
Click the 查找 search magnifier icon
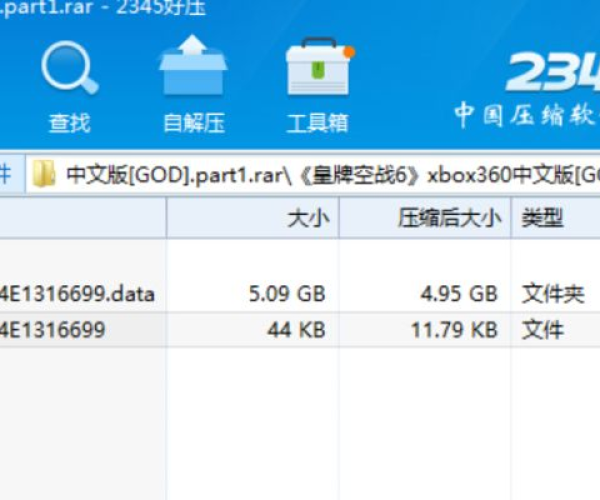coord(70,68)
